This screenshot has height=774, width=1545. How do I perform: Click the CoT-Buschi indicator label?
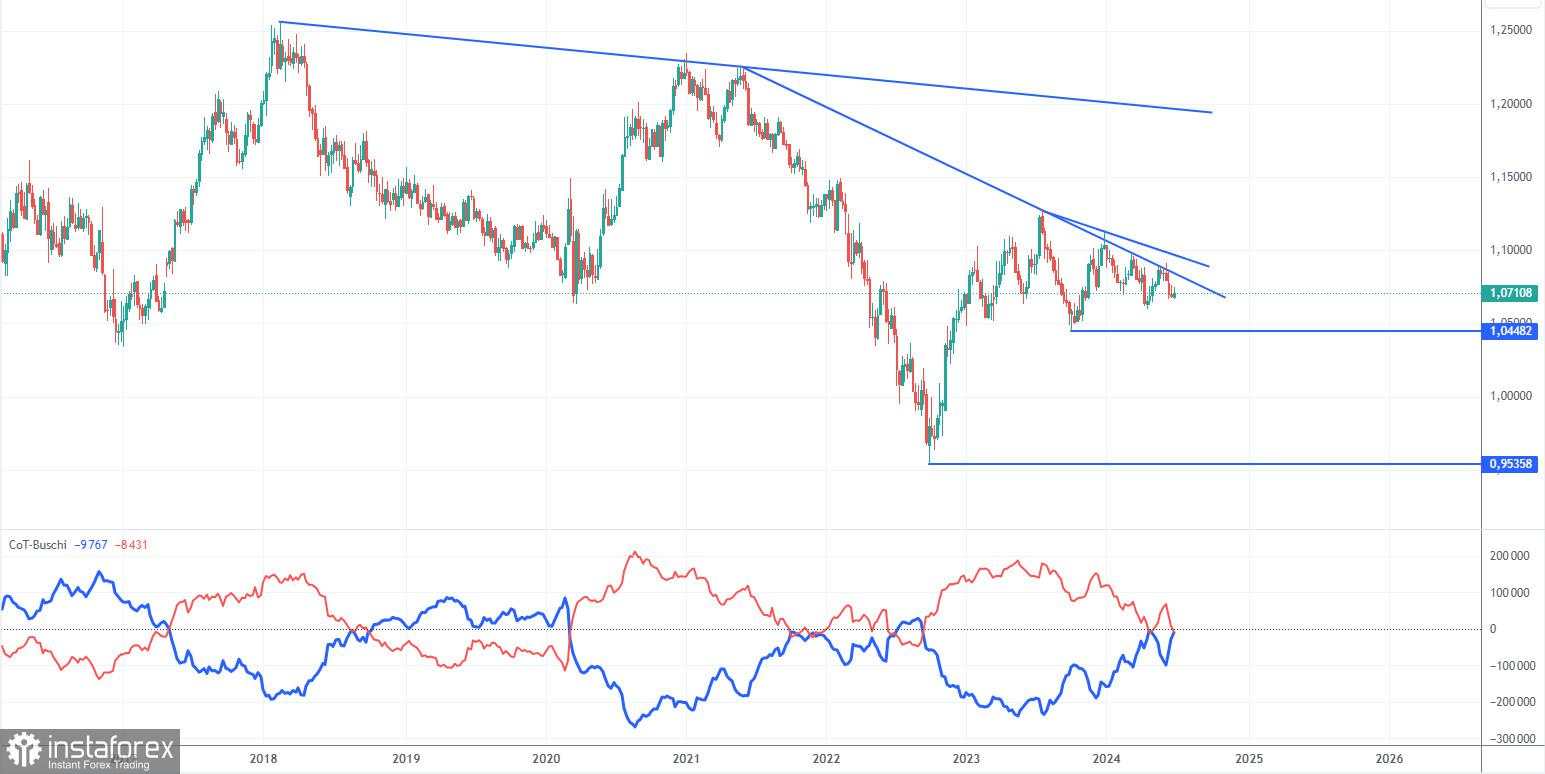tap(37, 545)
